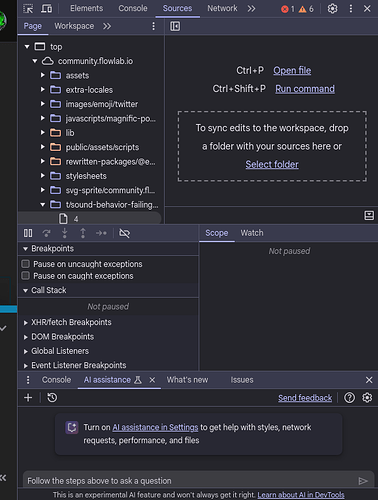This screenshot has width=378, height=500.
Task: Open the Network tab
Action: coord(222,8)
